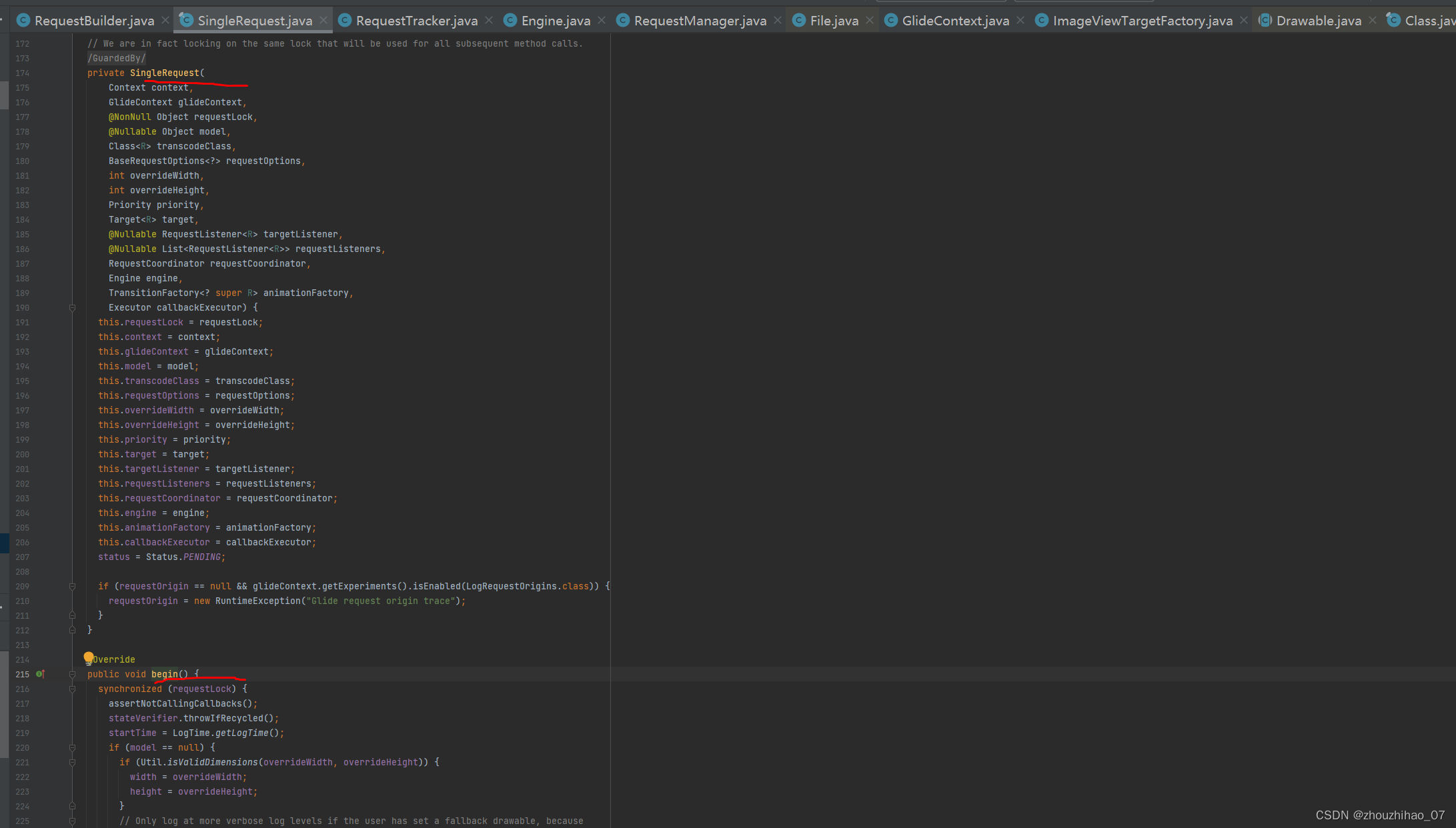Collapse the if block at line 209
The width and height of the screenshot is (1456, 828).
coord(72,586)
